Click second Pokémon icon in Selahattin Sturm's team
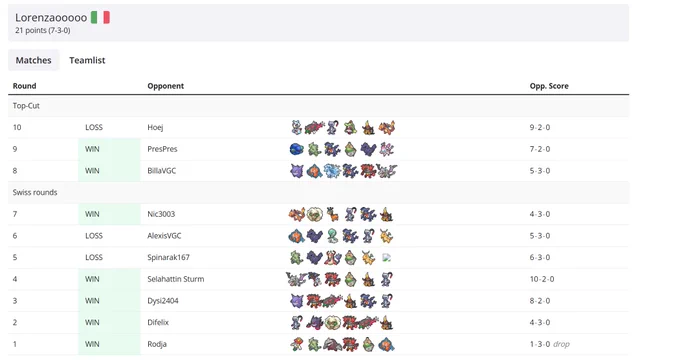Screen dimensions: 680x361 point(315,279)
